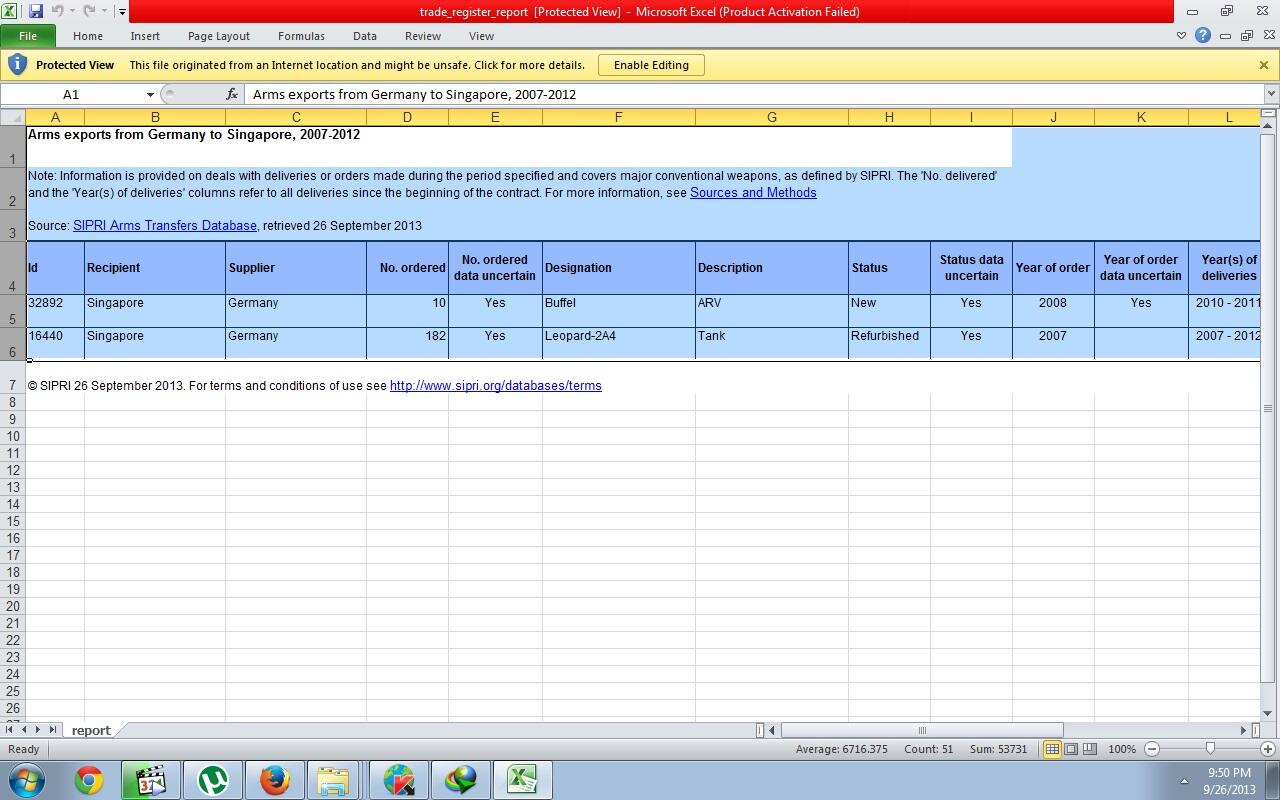Switch to Normal view in status bar
This screenshot has height=800, width=1280.
coord(1052,749)
